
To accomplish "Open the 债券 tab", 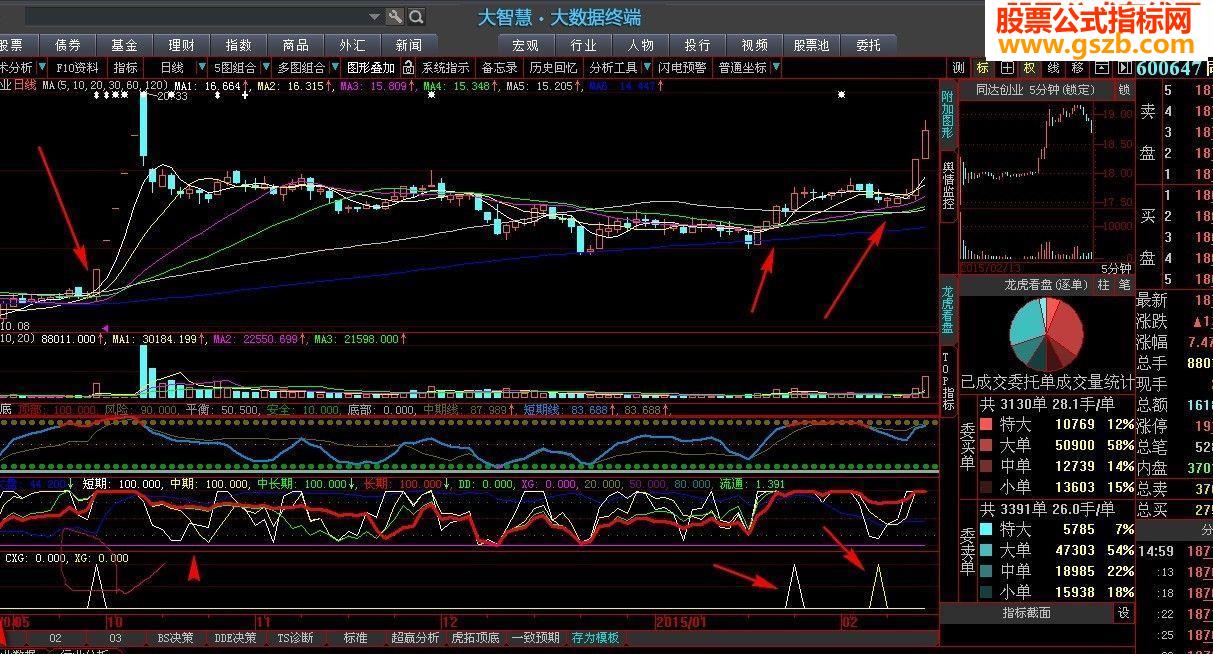I will (x=68, y=45).
